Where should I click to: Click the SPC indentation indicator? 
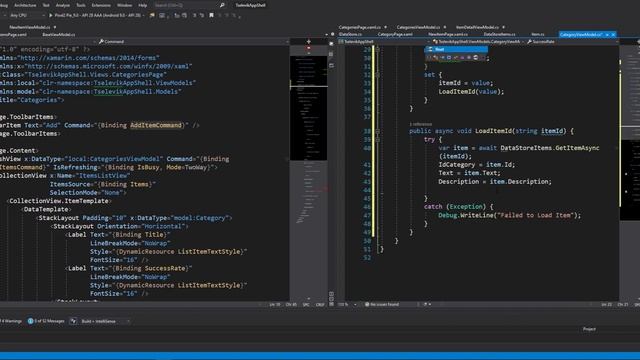coord(306,304)
